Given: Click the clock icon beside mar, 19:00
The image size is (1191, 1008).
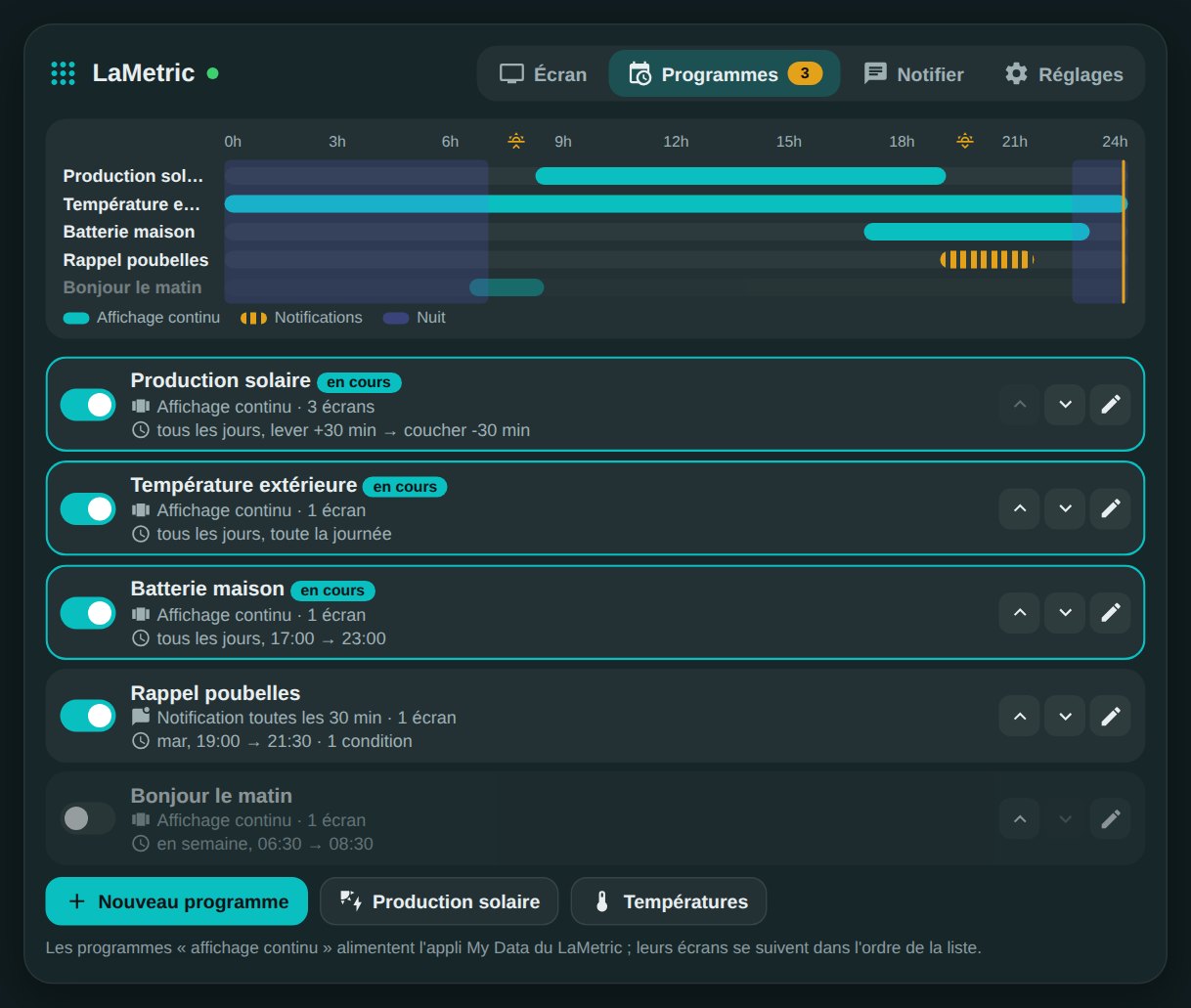Looking at the screenshot, I should click(141, 741).
